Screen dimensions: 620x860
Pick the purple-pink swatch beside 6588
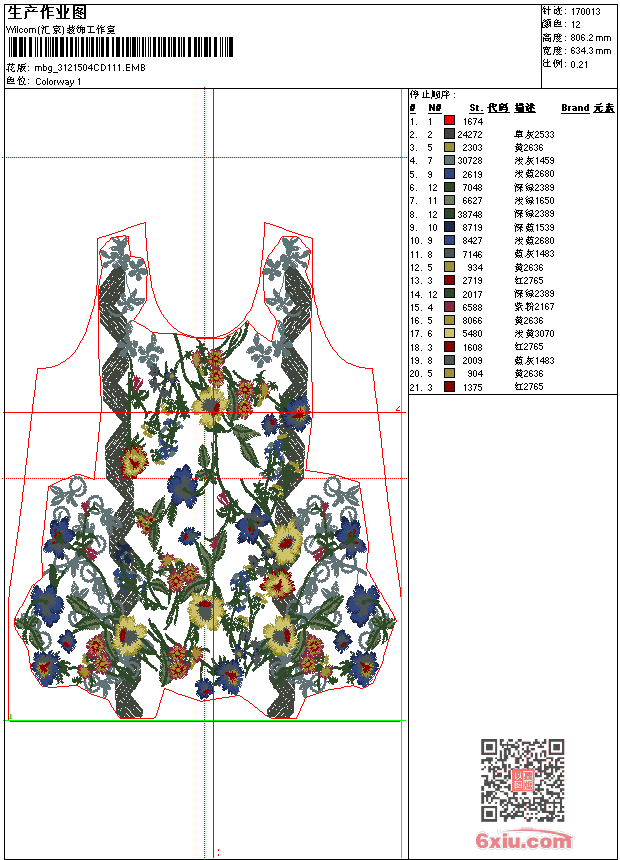(x=449, y=307)
